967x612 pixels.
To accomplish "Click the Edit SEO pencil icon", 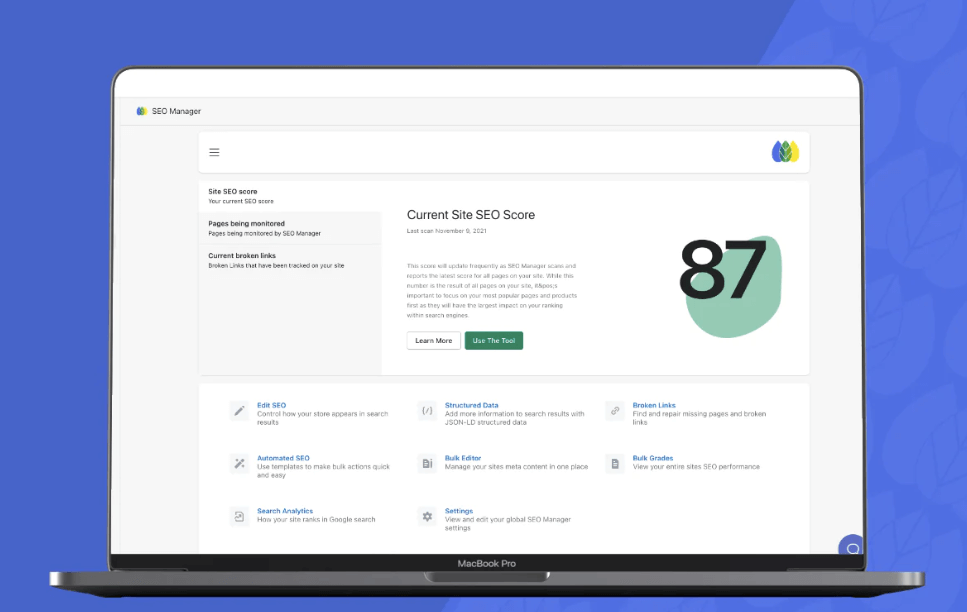I will (x=239, y=411).
